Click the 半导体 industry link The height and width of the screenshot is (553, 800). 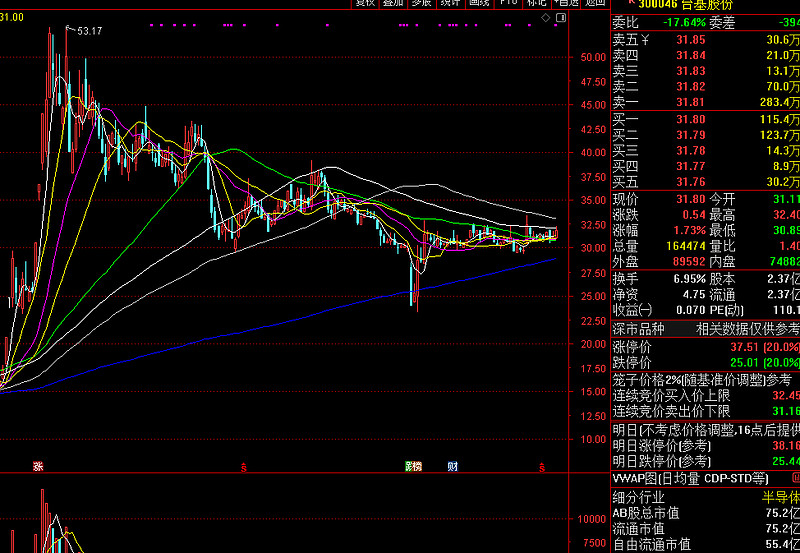781,497
